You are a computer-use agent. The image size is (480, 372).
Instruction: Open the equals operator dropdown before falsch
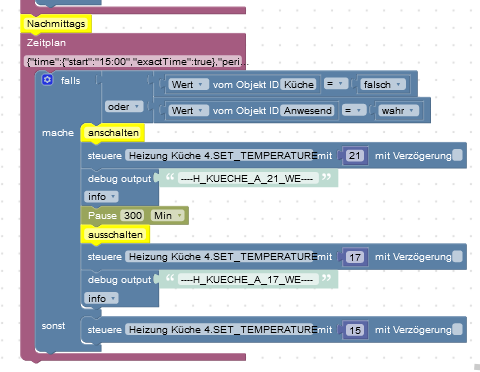click(336, 84)
